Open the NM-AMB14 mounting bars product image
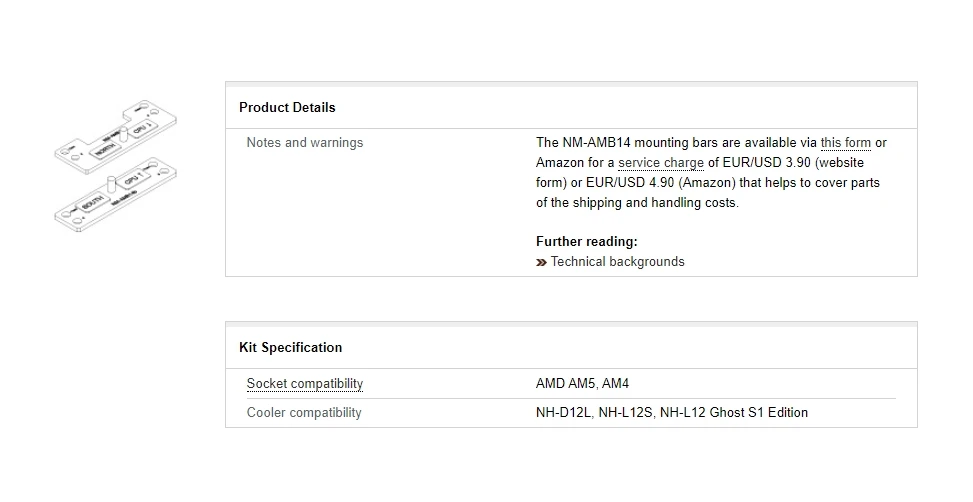This screenshot has height=502, width=973. (119, 166)
